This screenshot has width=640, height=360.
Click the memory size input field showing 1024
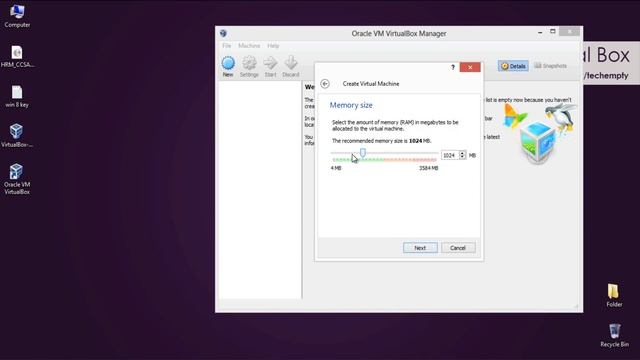(450, 155)
